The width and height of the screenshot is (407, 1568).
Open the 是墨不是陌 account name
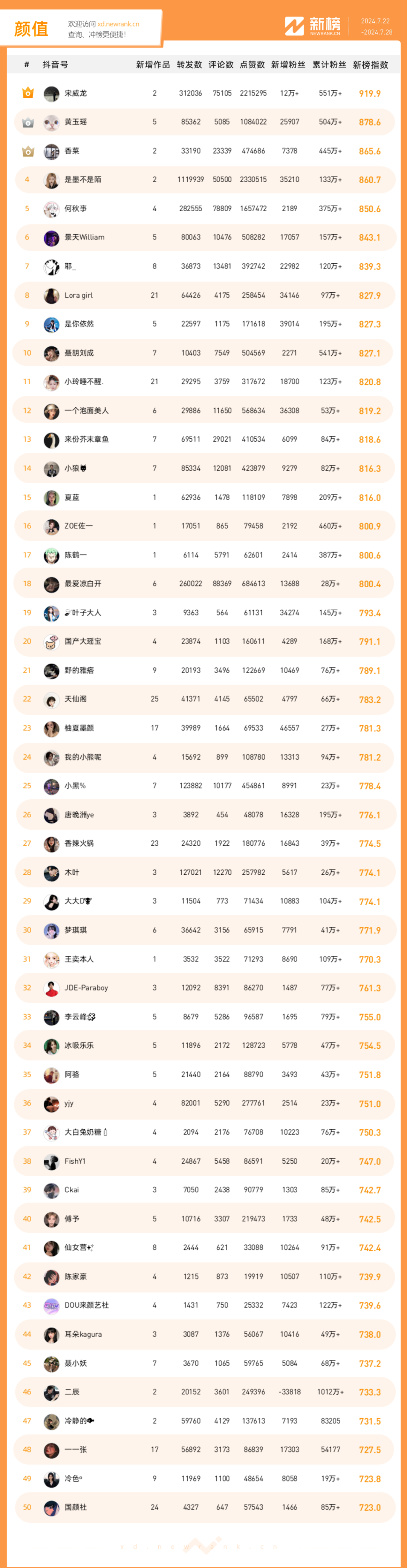click(83, 180)
